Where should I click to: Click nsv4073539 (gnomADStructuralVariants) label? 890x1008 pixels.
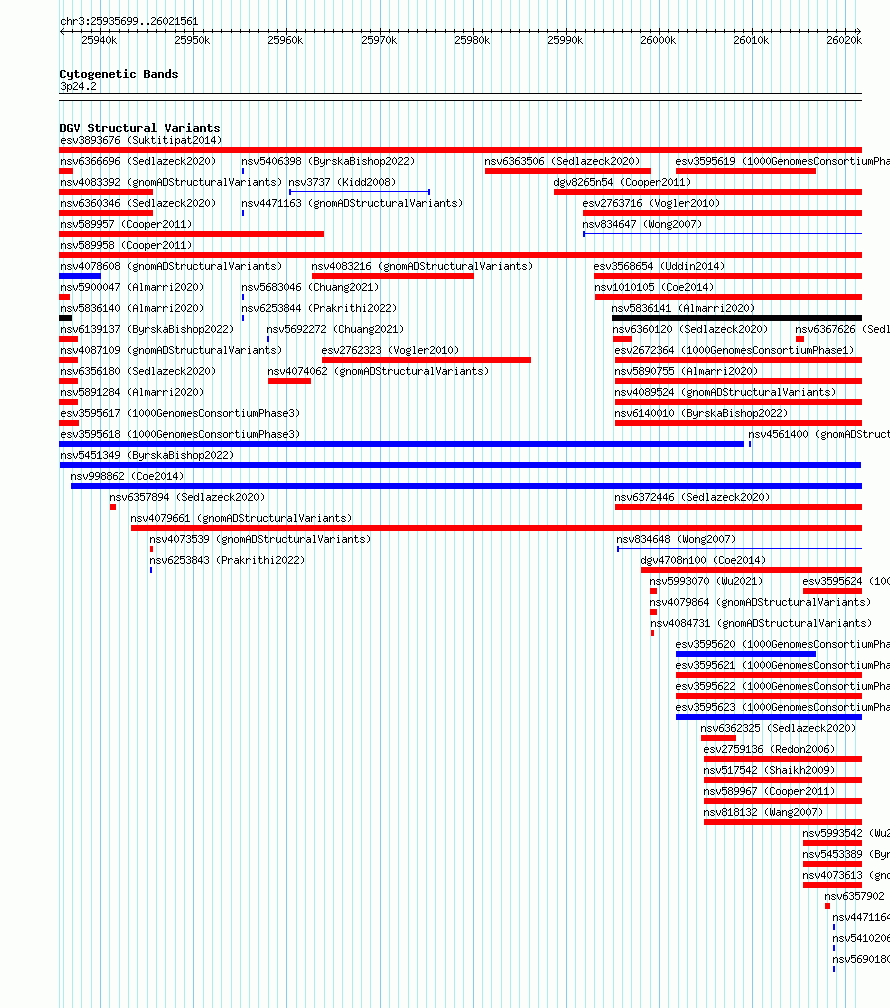[x=260, y=539]
